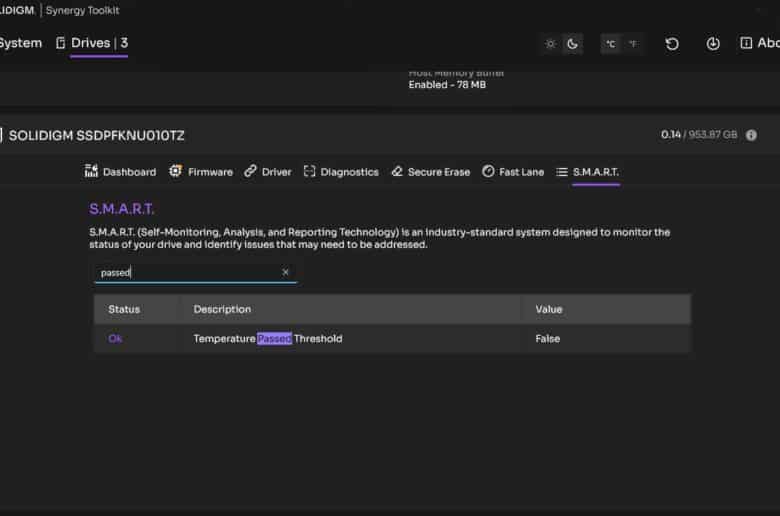
Task: Click the refresh arrow icon
Action: pos(672,44)
